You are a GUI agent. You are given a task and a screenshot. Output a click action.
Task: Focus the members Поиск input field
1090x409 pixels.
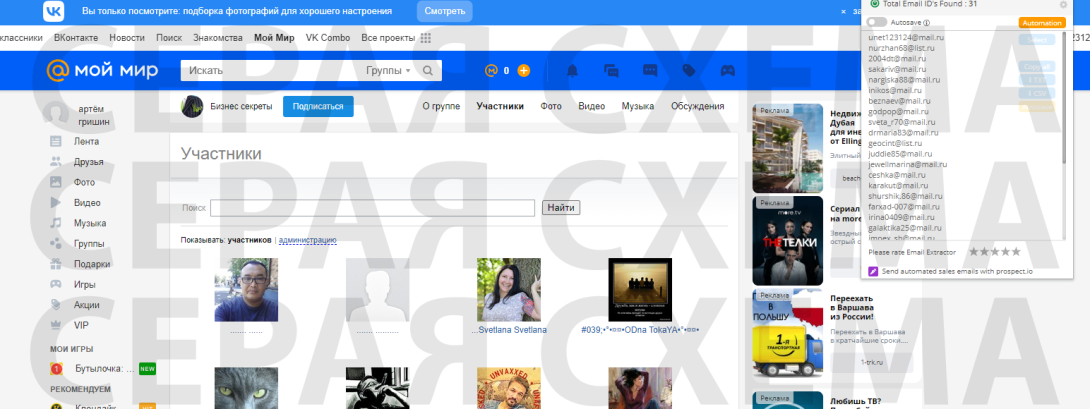point(373,207)
